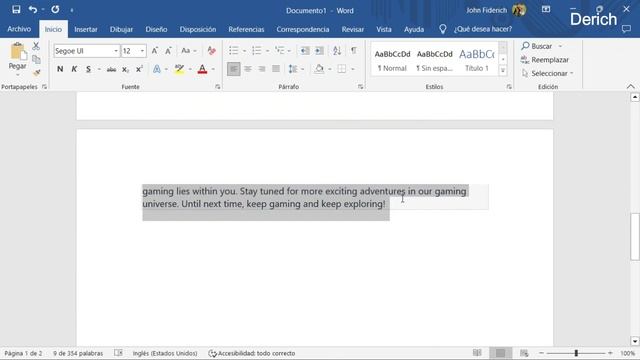The height and width of the screenshot is (360, 640).
Task: Justify the paragraph text
Action: (276, 69)
